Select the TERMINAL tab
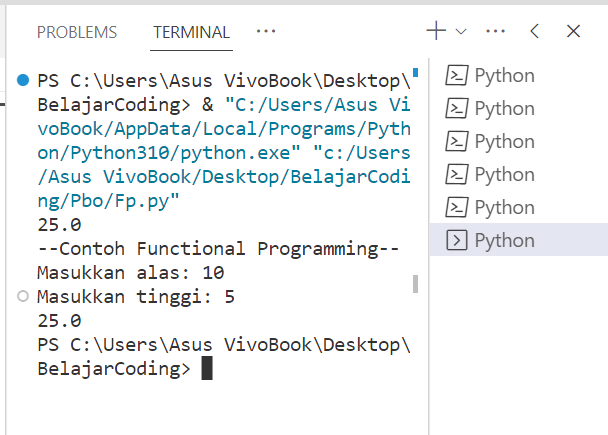The height and width of the screenshot is (435, 608). [191, 32]
